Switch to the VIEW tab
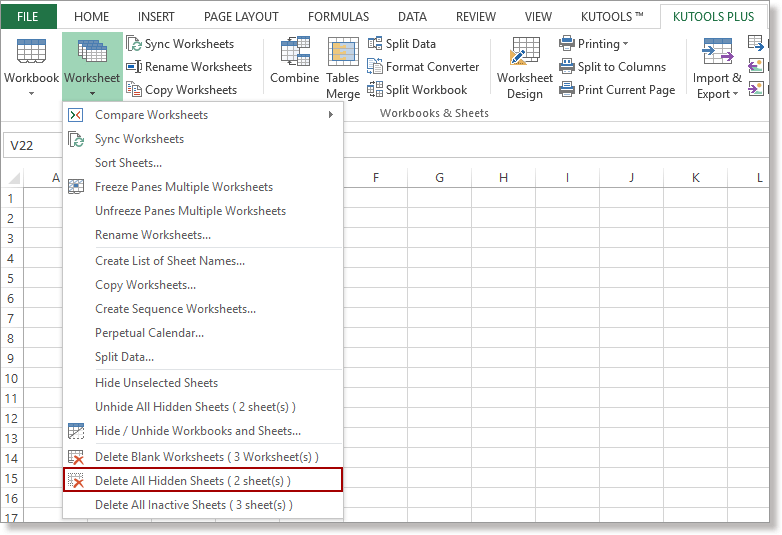Screen dimensions: 782x535 [x=538, y=17]
